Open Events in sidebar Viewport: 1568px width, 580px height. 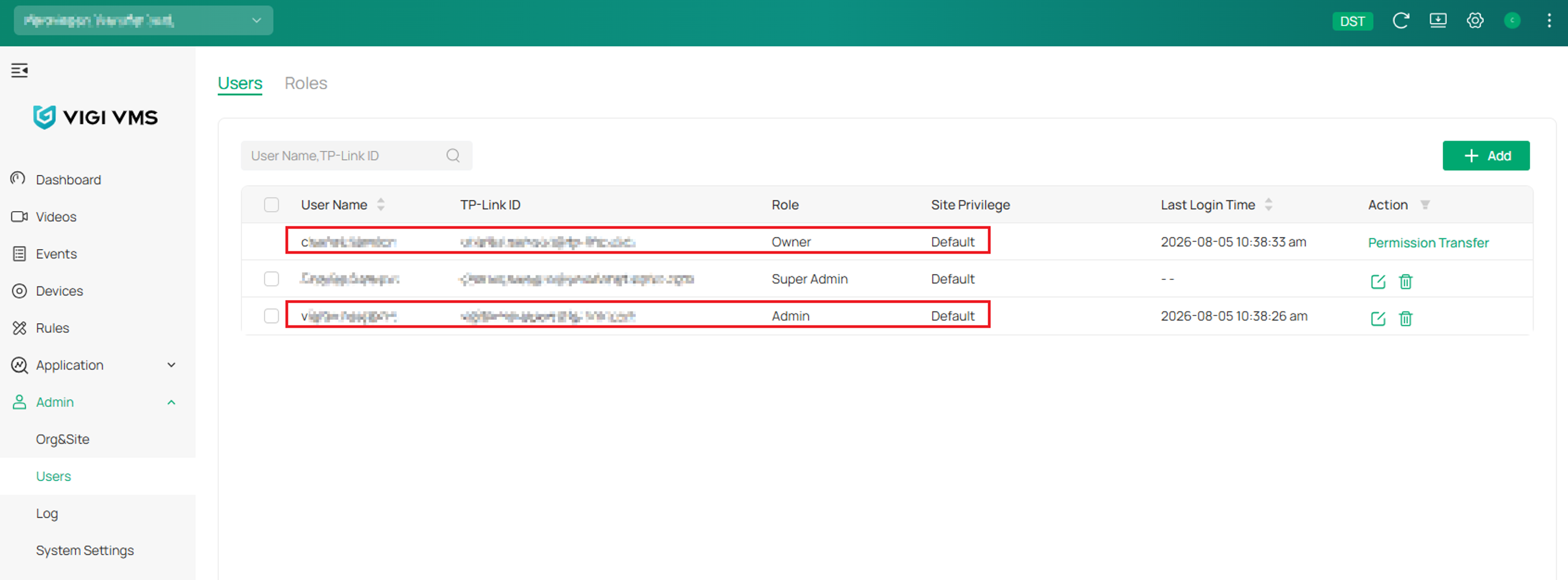56,254
